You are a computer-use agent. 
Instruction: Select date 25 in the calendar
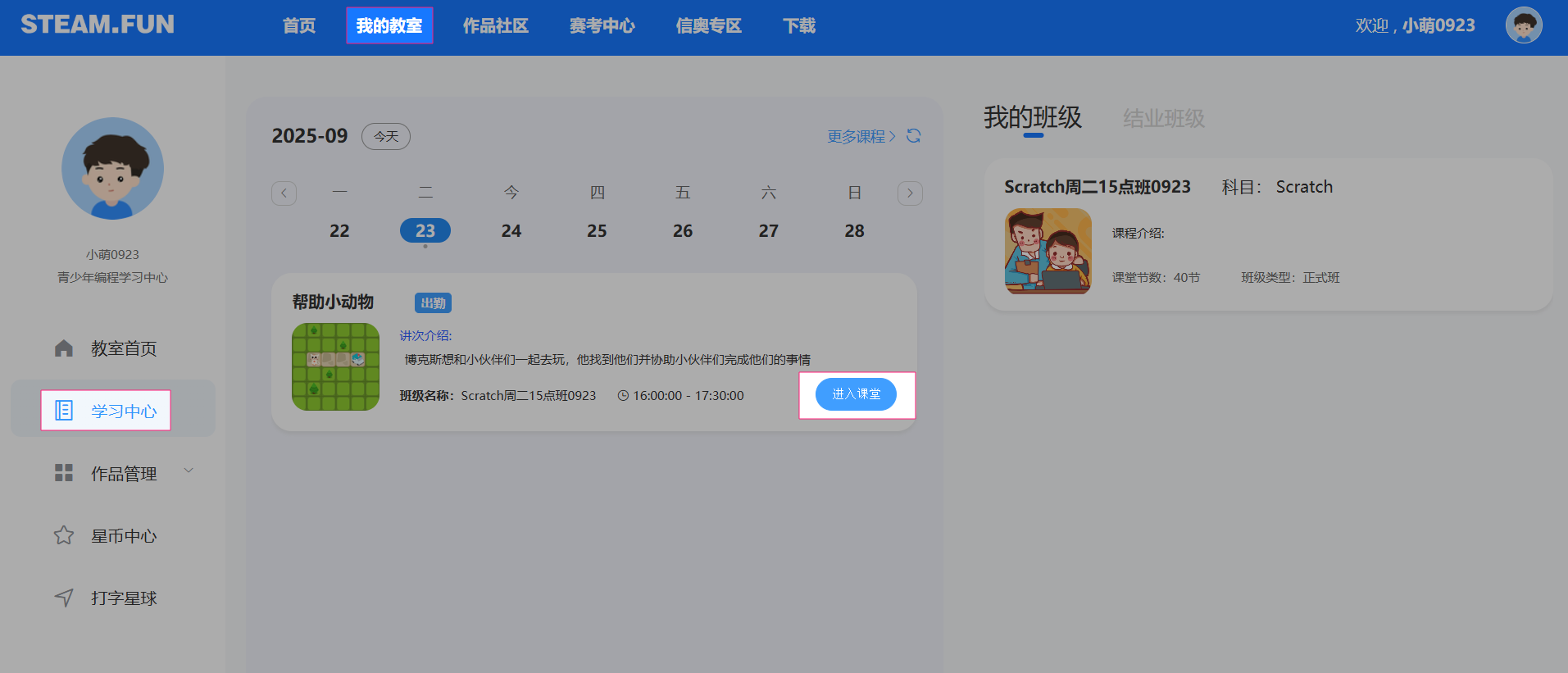(597, 231)
